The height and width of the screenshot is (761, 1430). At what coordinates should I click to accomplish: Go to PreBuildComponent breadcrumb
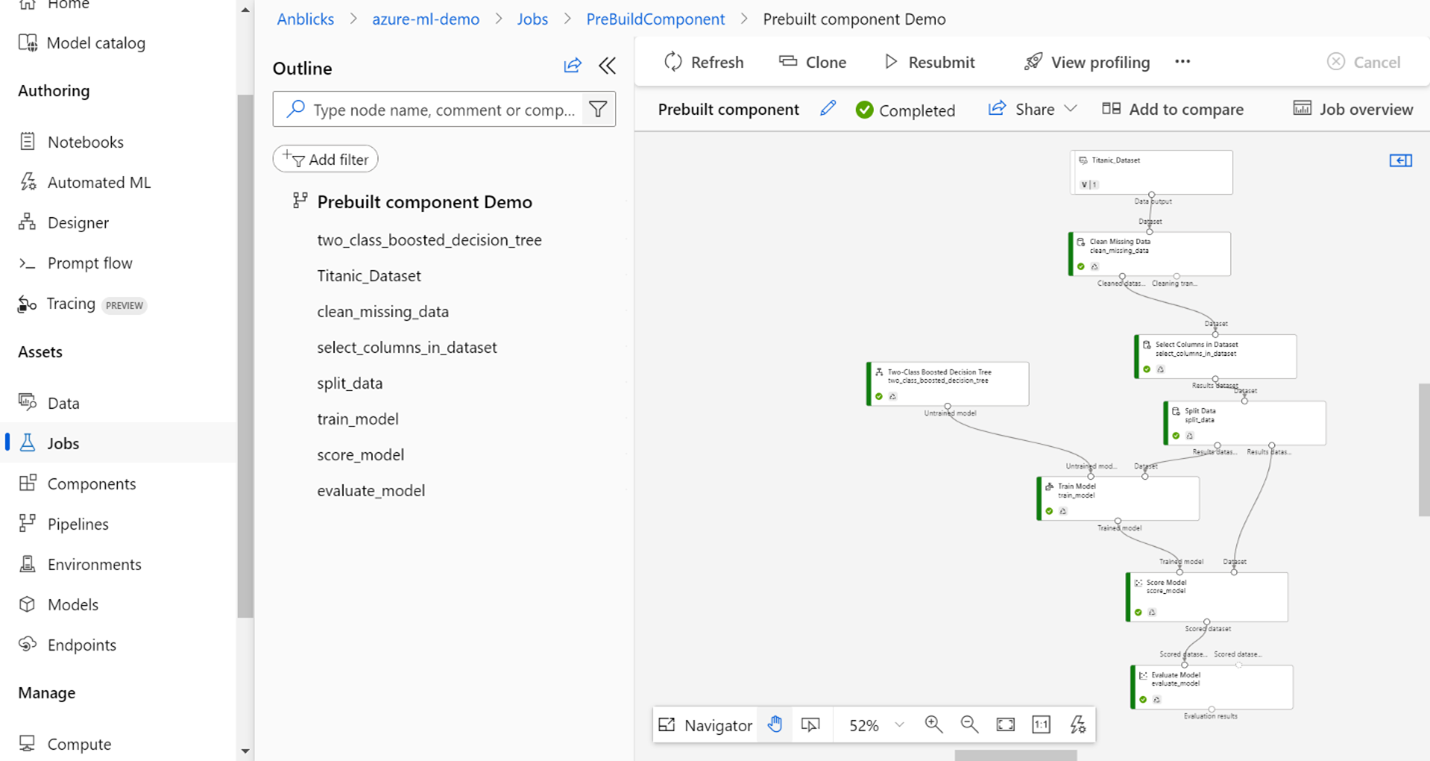656,19
